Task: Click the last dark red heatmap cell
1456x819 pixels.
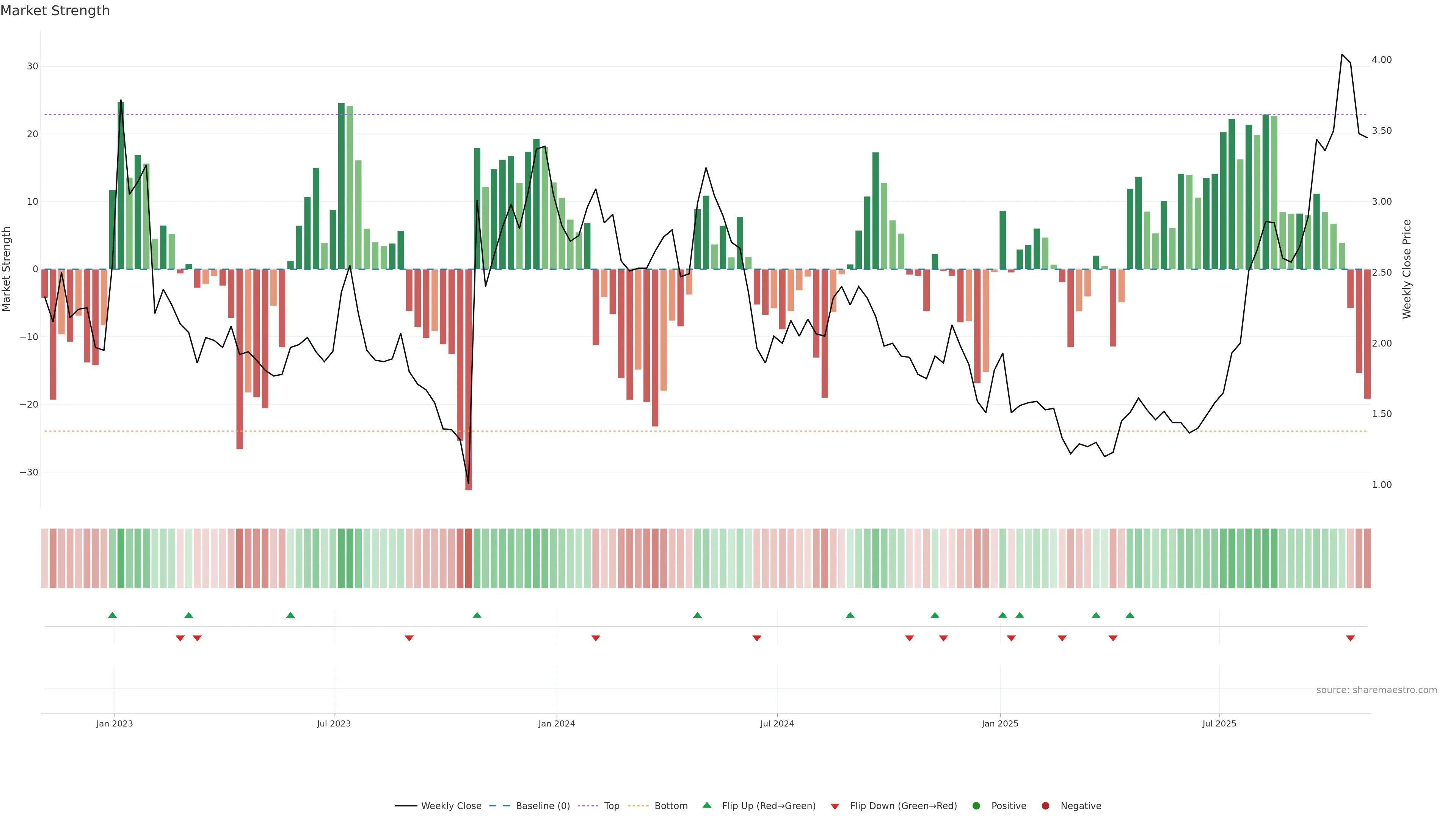Action: click(x=1367, y=559)
